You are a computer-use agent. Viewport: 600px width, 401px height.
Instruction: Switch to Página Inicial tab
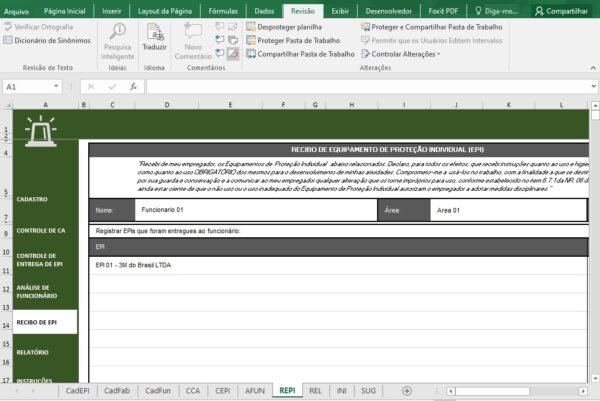click(64, 11)
